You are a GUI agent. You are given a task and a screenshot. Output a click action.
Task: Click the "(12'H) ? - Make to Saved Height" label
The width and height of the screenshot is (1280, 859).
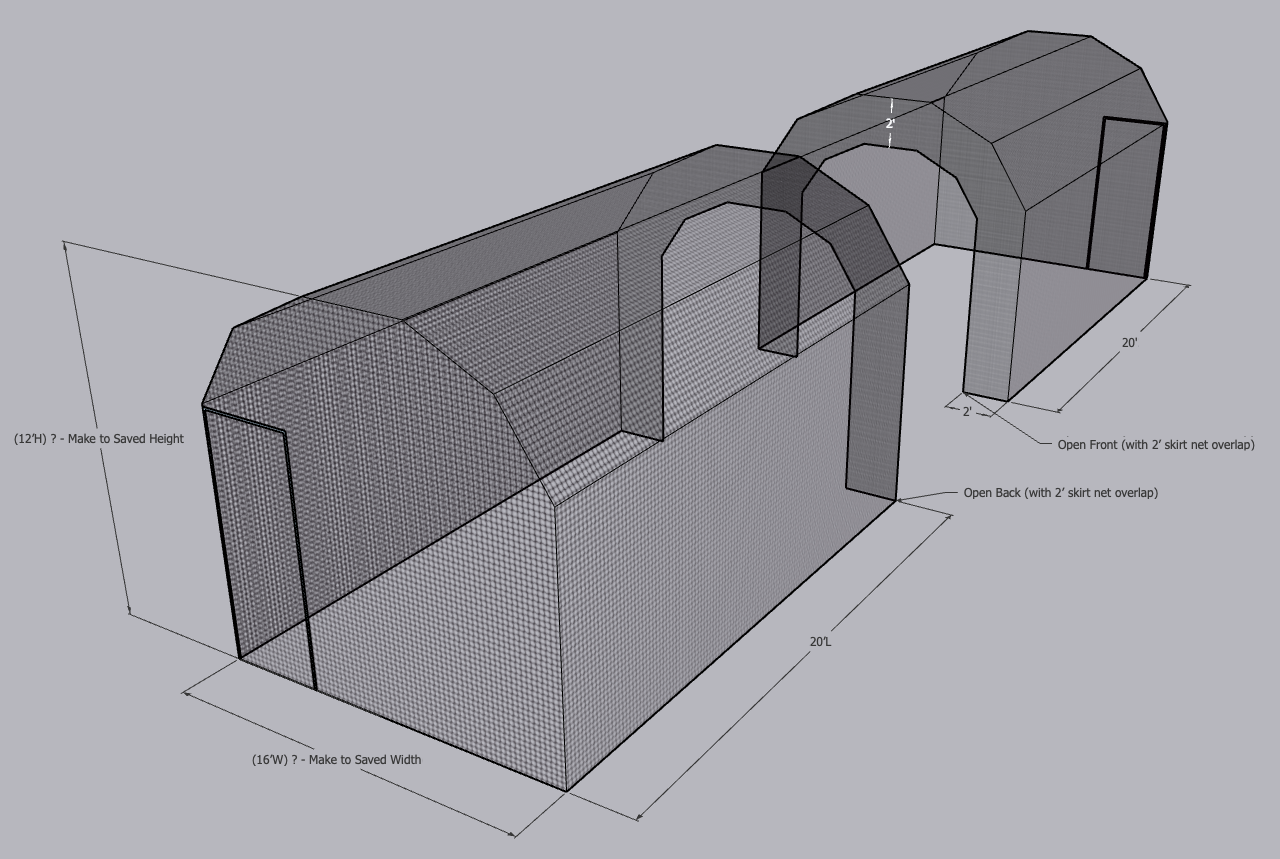click(99, 439)
